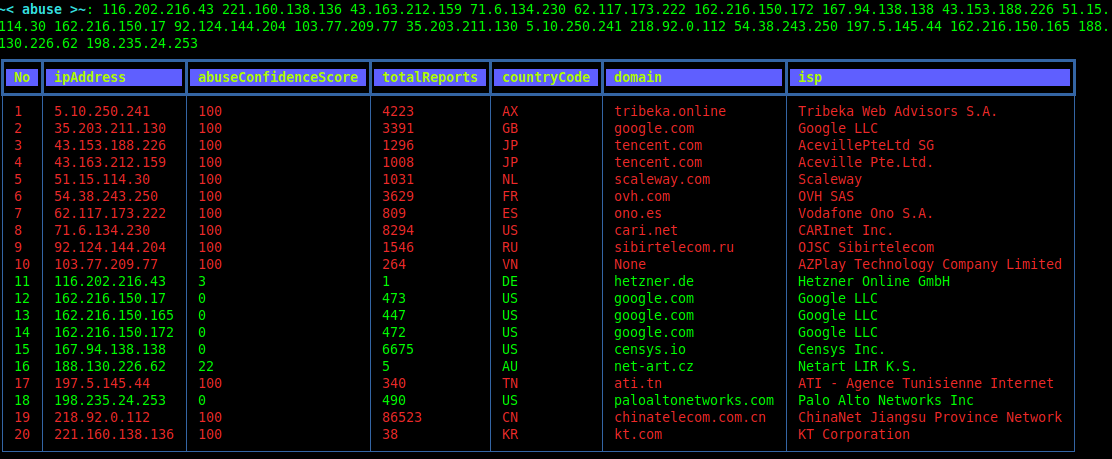Select total reports value 6675

(398, 350)
